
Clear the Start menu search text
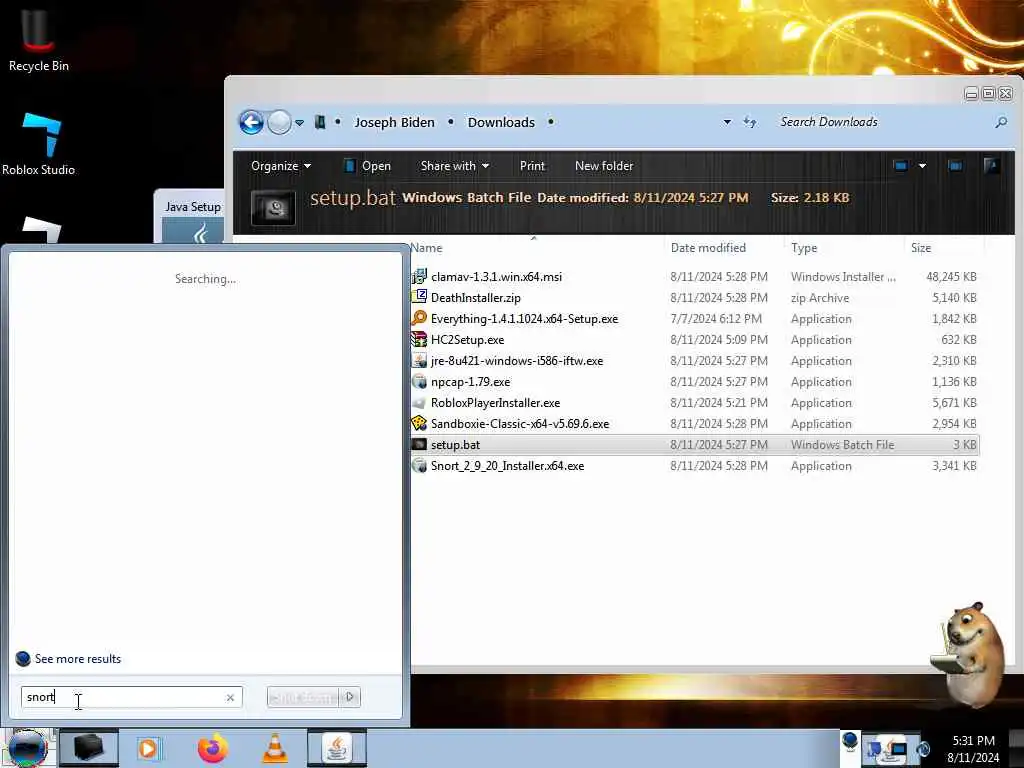pyautogui.click(x=230, y=697)
